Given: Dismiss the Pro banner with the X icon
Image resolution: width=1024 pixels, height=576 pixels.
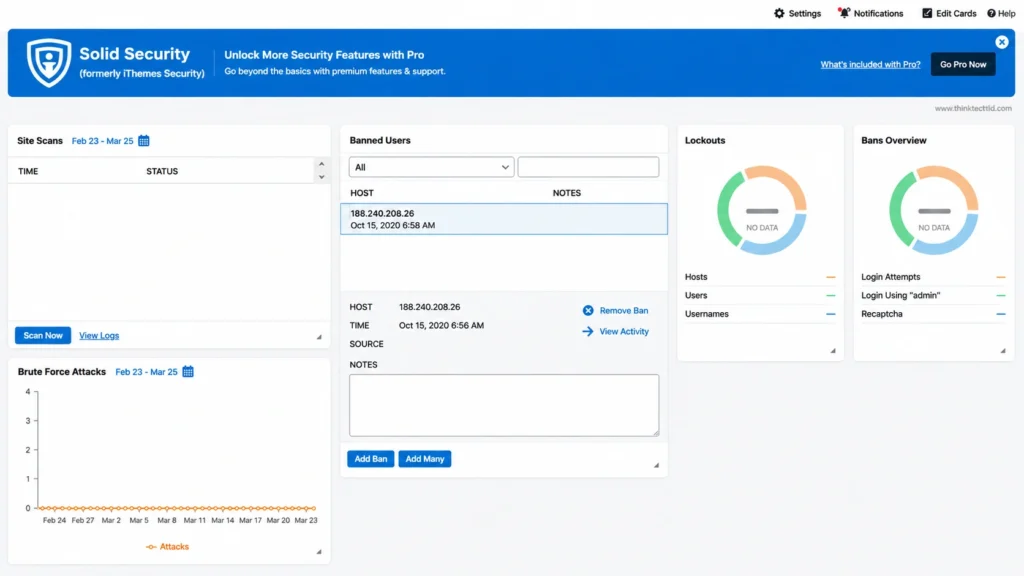Looking at the screenshot, I should tap(1002, 42).
